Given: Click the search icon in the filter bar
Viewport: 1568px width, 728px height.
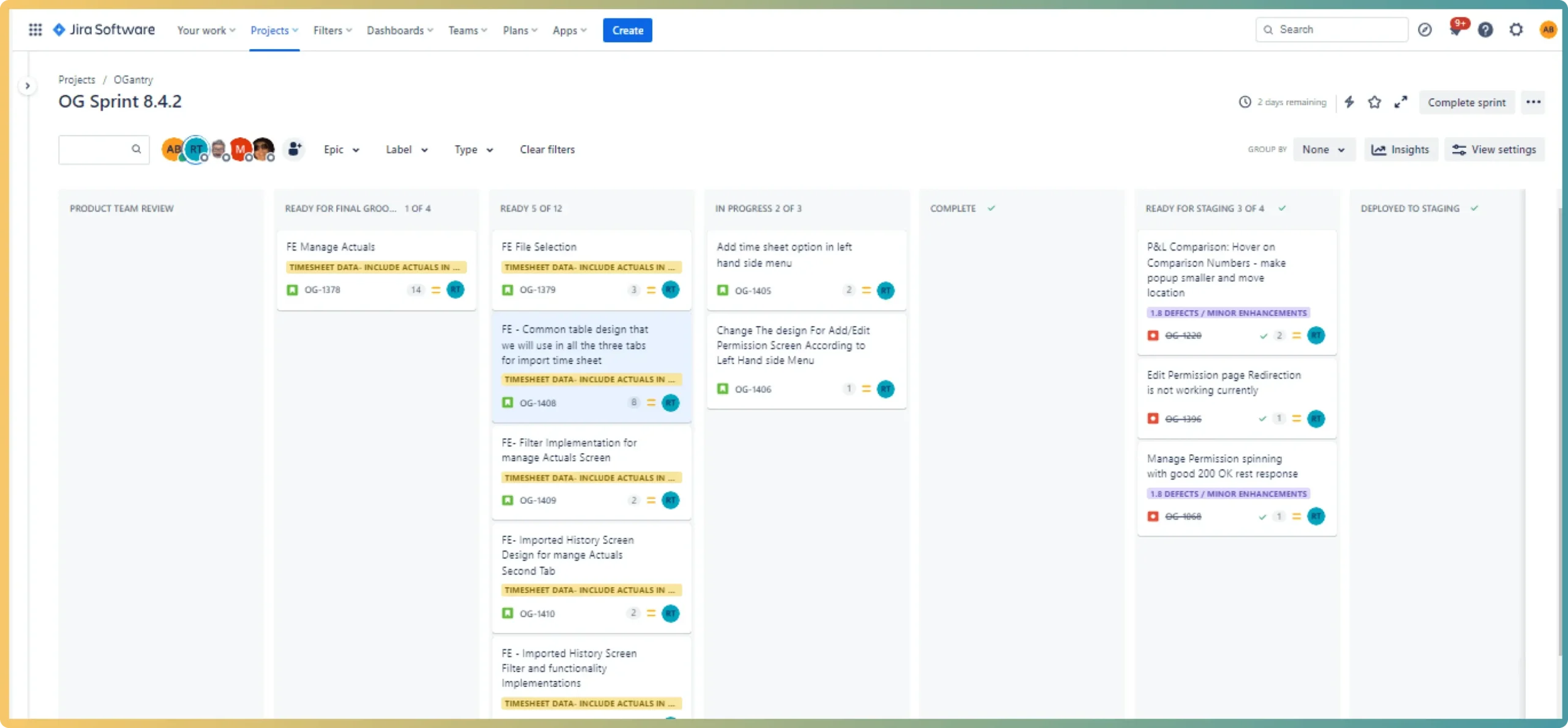Looking at the screenshot, I should 135,149.
